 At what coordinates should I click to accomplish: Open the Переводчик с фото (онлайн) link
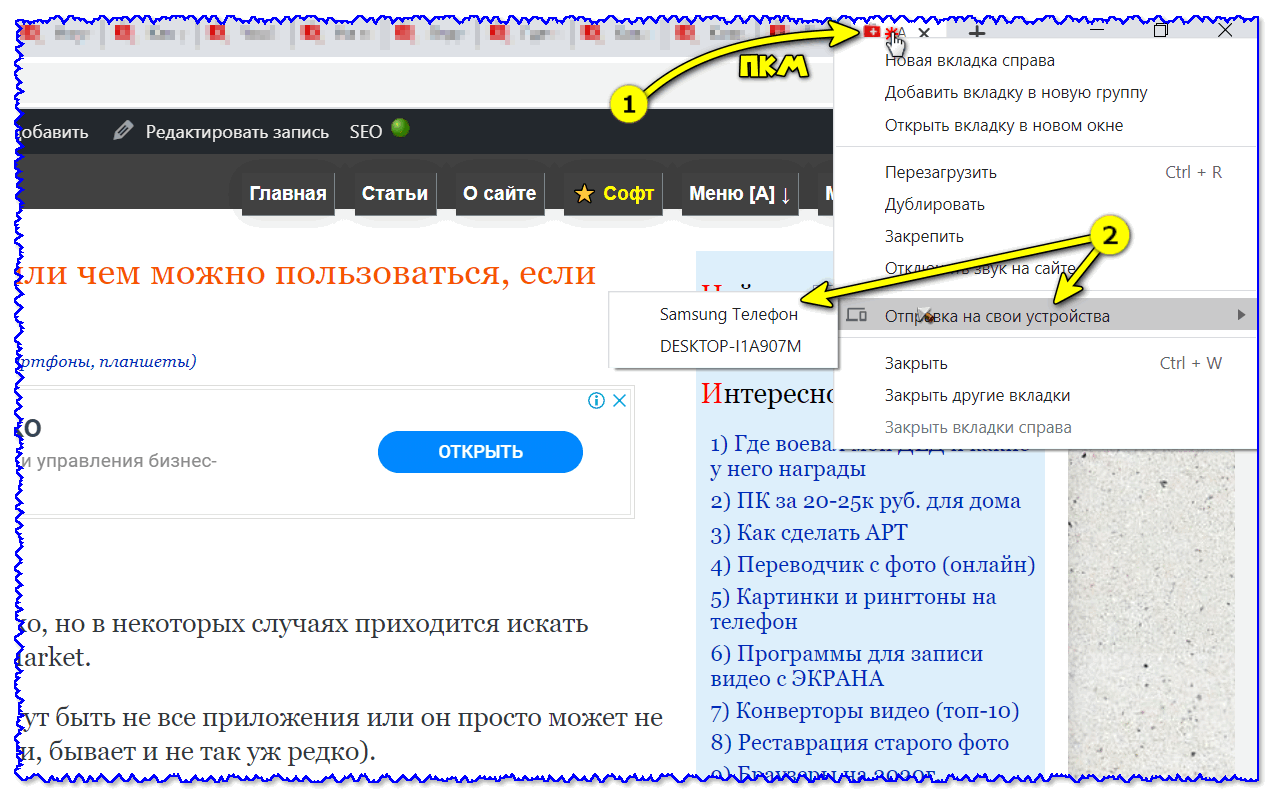[872, 565]
